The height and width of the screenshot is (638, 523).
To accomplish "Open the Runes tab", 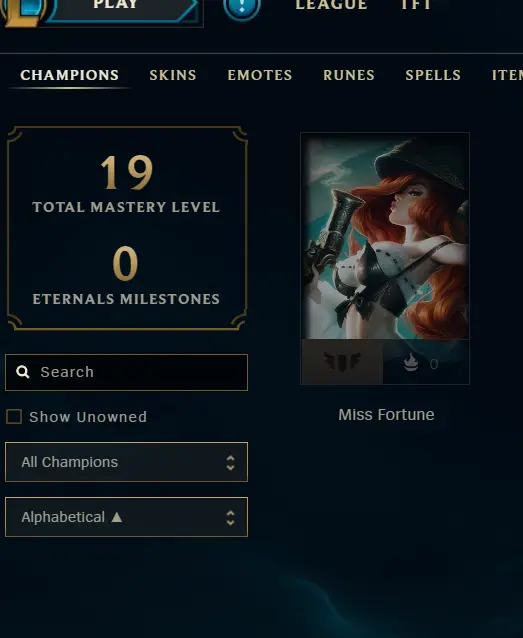I will click(x=349, y=75).
